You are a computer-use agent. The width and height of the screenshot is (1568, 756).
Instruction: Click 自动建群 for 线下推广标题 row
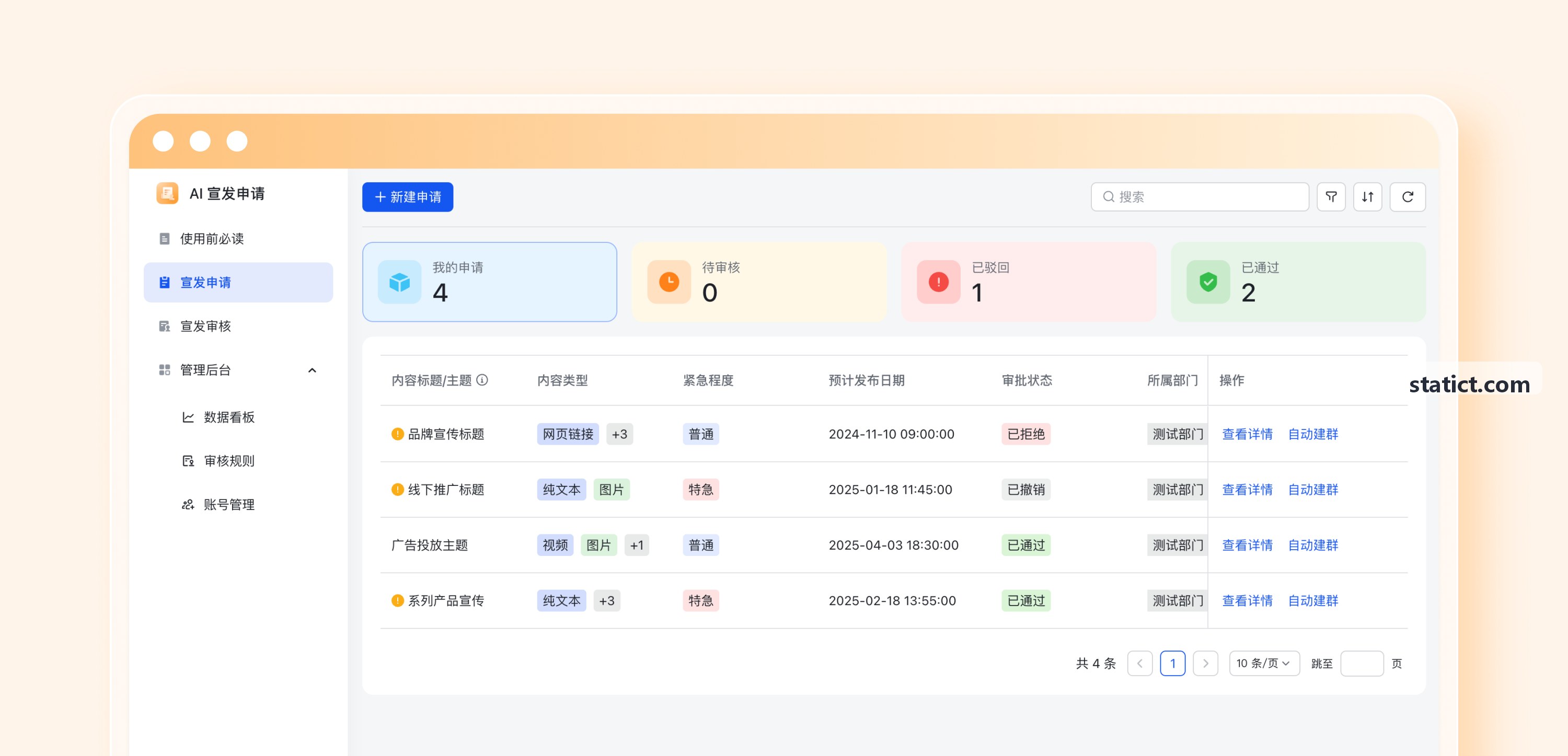tap(1313, 490)
